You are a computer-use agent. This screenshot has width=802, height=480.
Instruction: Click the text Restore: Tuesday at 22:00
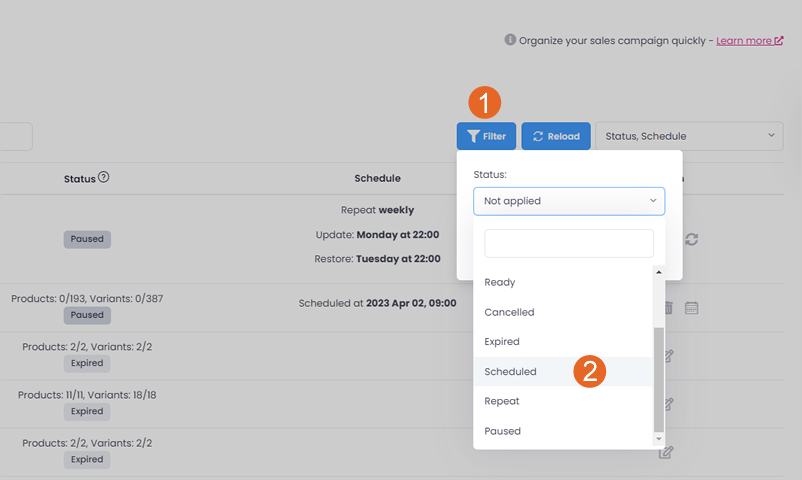point(377,259)
